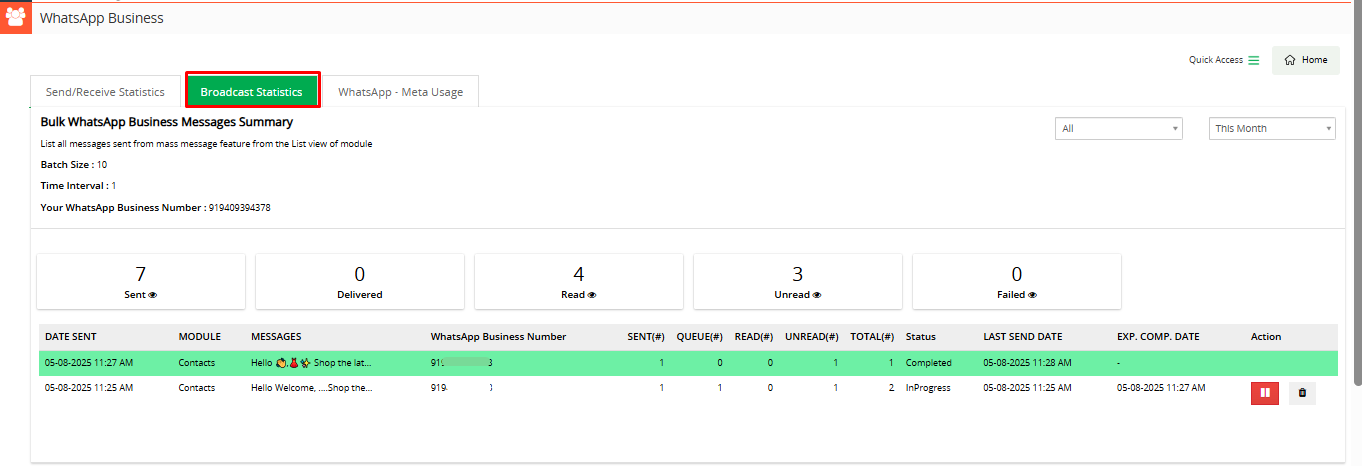Click WhatsApp Business number 919409394378 text

click(x=239, y=208)
